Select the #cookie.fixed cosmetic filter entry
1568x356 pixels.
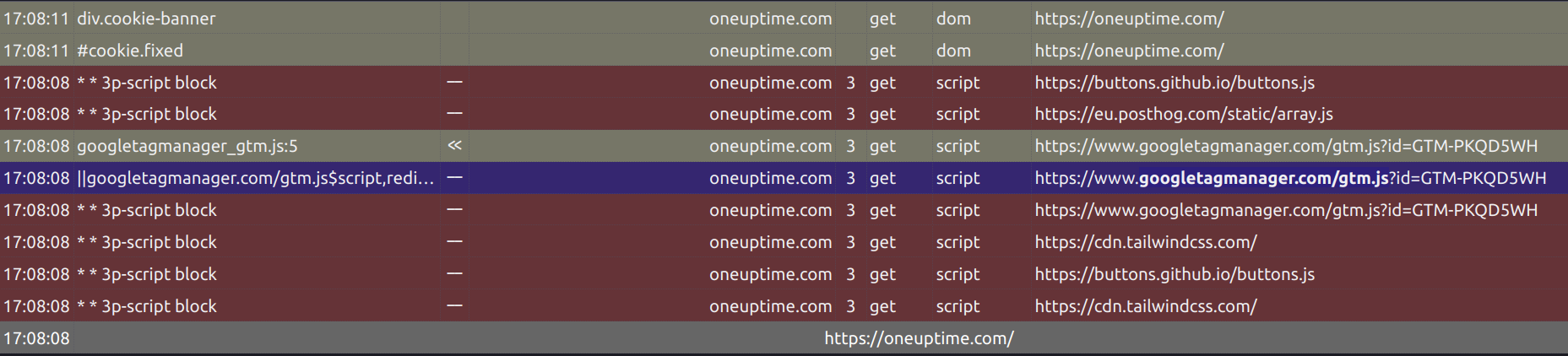(x=130, y=51)
